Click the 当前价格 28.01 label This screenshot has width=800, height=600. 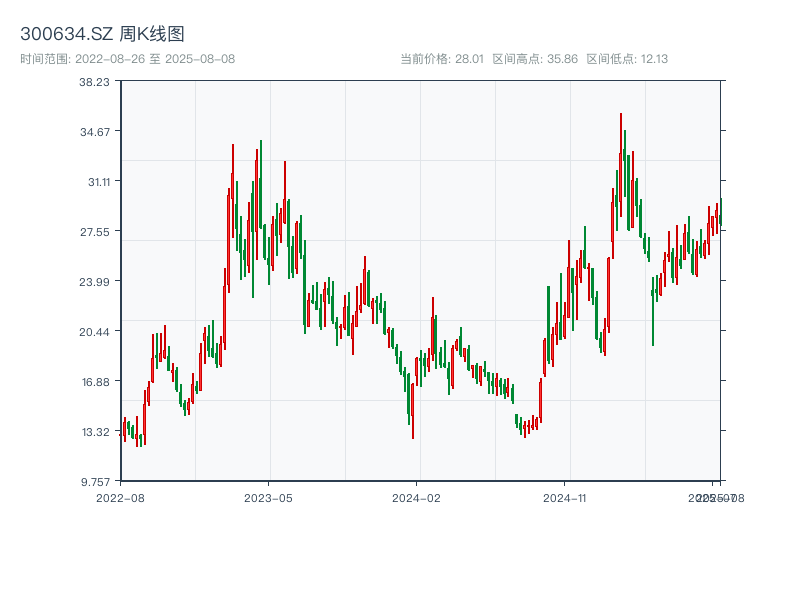(x=442, y=59)
